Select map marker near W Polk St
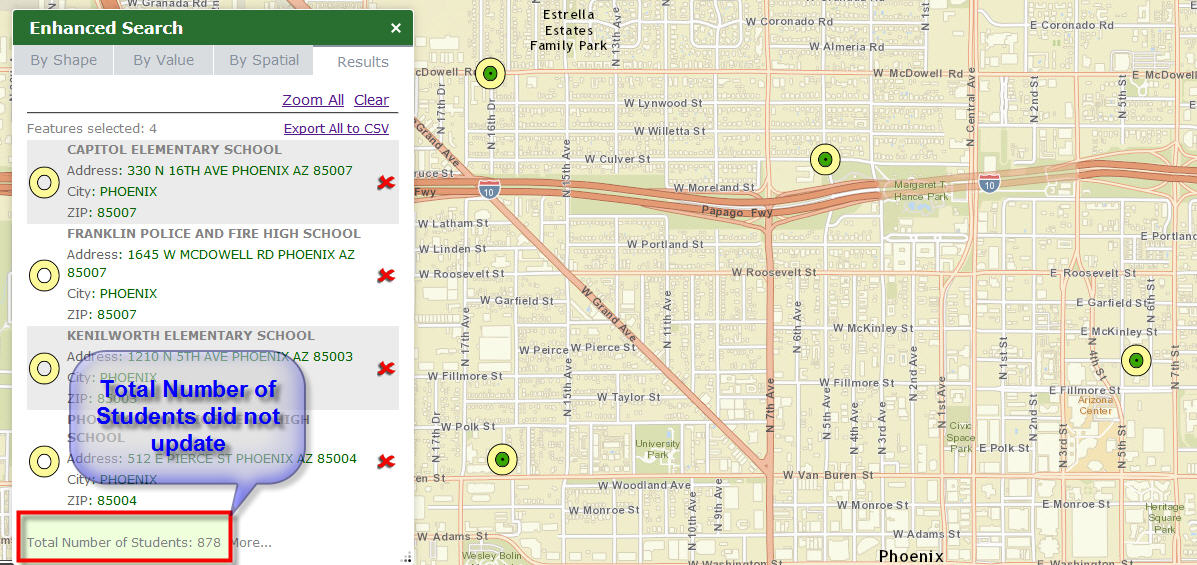Viewport: 1197px width, 565px height. coord(502,459)
